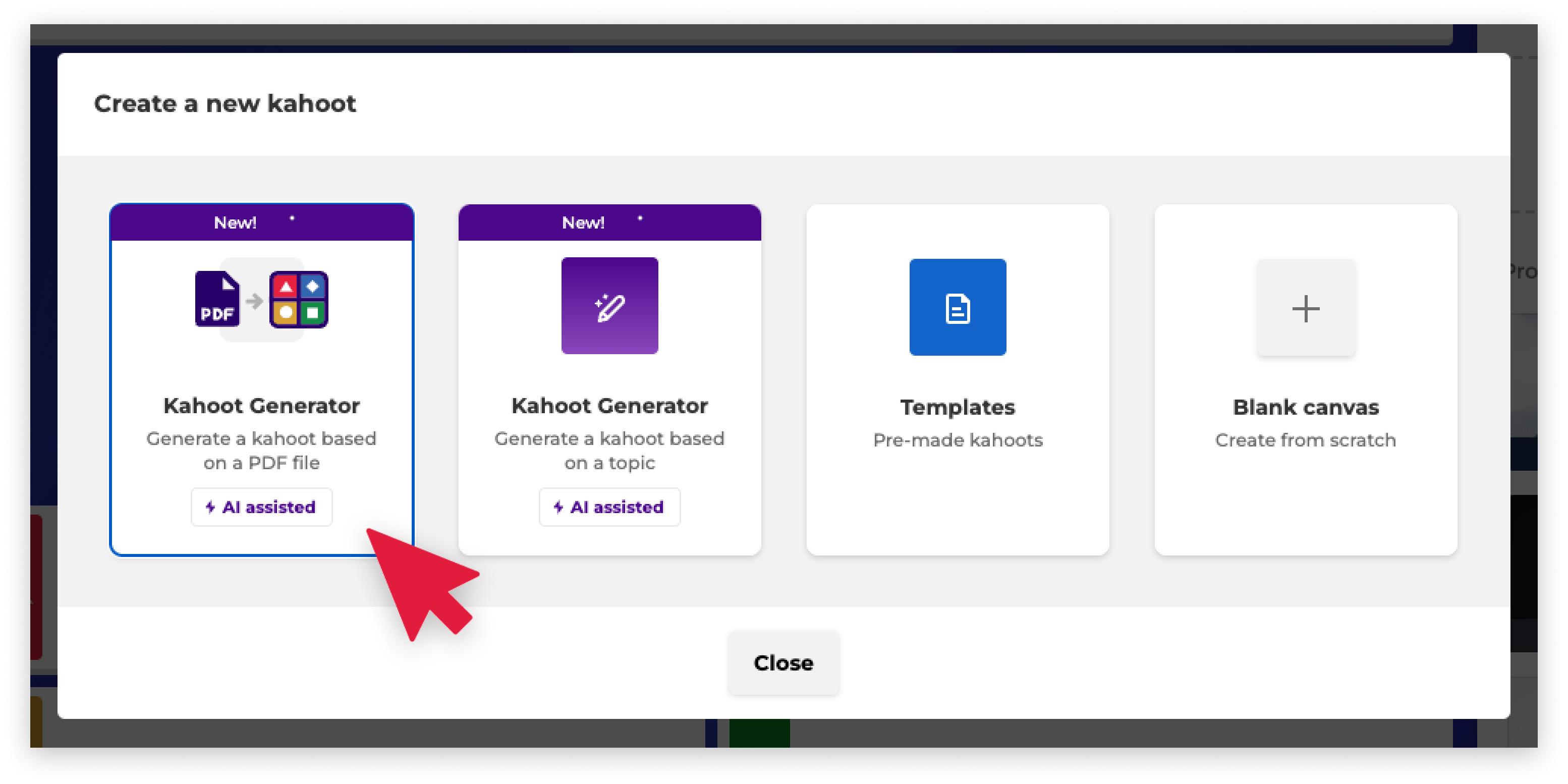The image size is (1568, 784).
Task: Click the AI assisted badge on topic generator card
Action: (x=609, y=507)
